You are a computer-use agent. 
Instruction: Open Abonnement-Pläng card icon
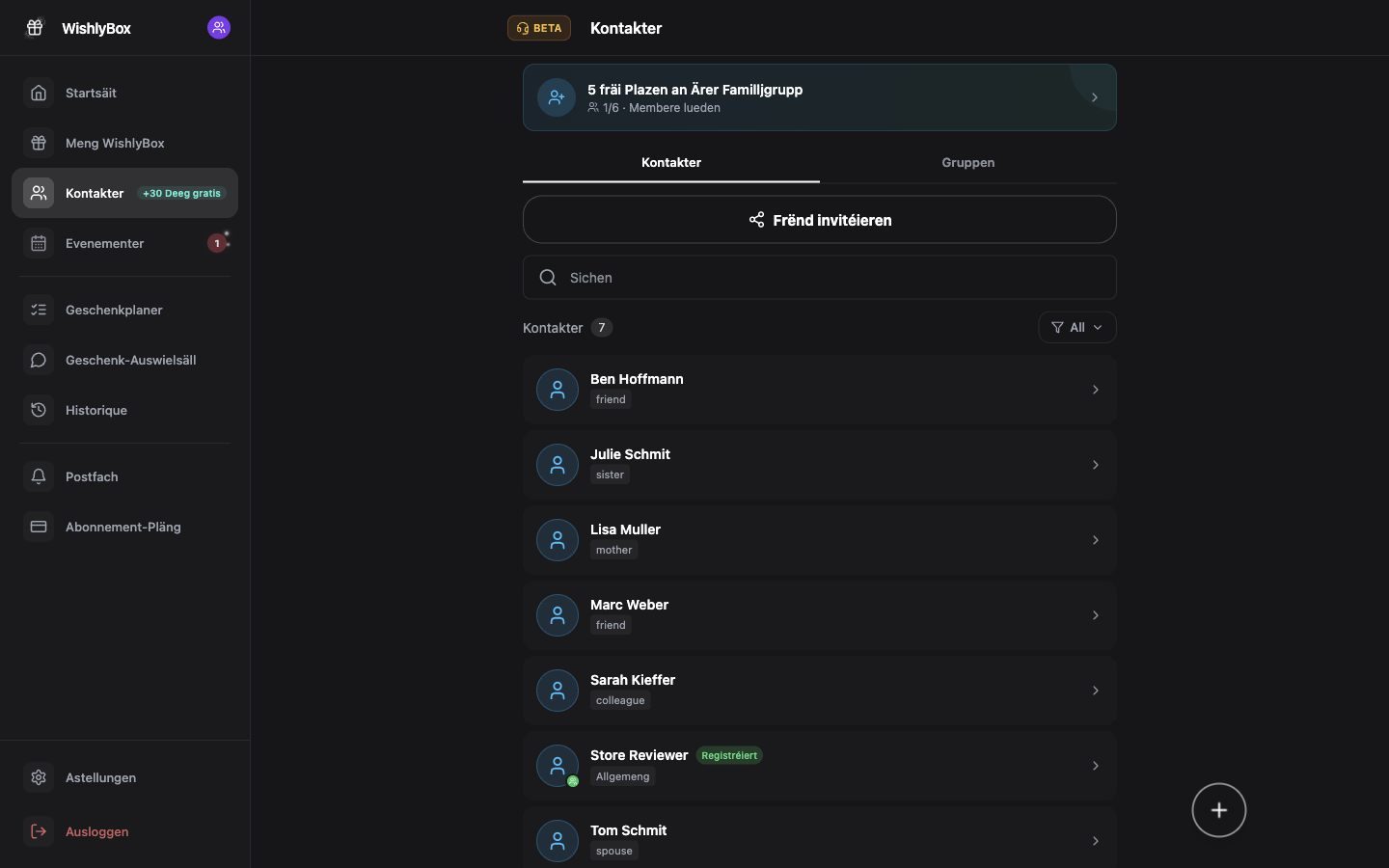click(39, 527)
